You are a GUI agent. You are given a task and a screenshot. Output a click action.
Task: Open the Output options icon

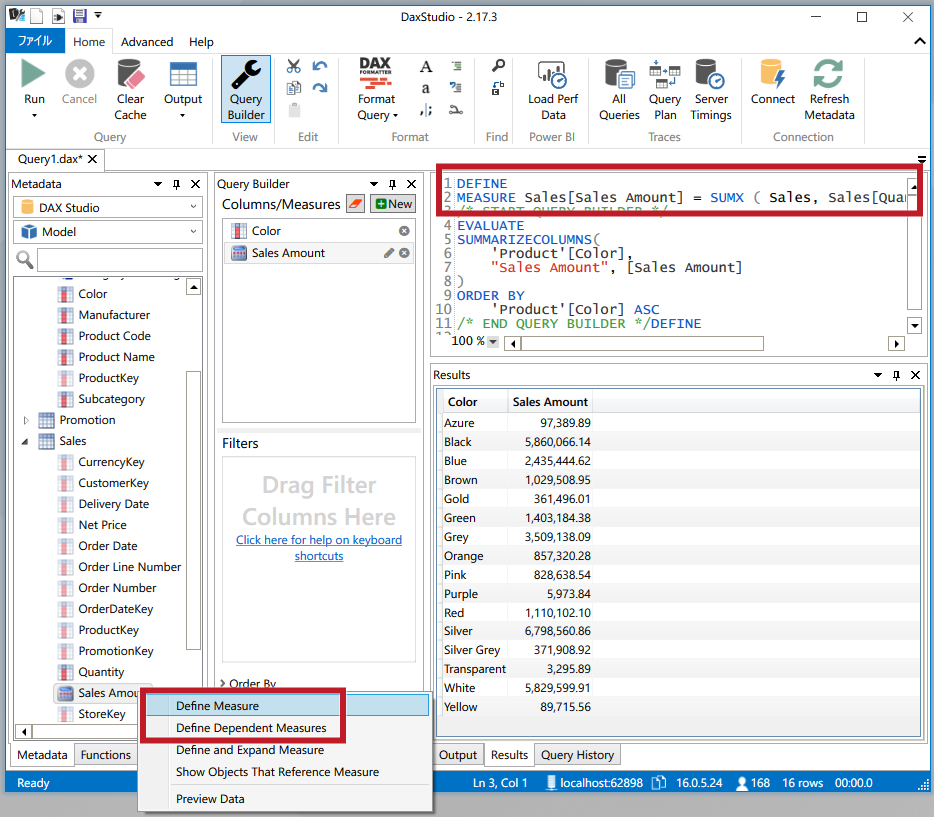pyautogui.click(x=183, y=74)
